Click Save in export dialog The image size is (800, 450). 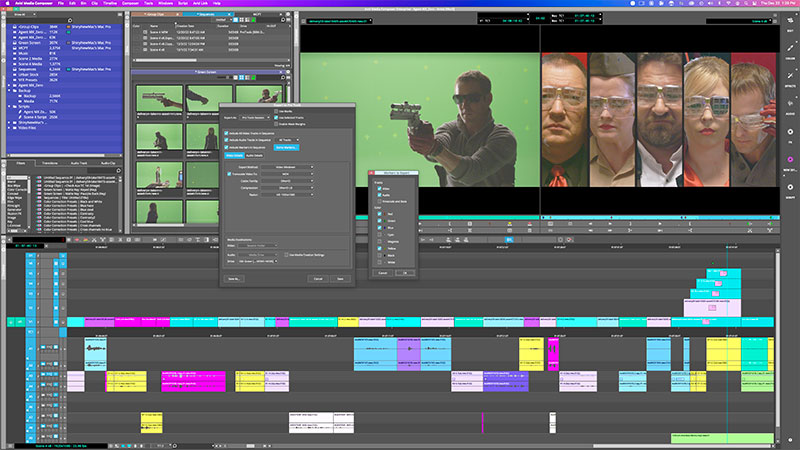(340, 279)
